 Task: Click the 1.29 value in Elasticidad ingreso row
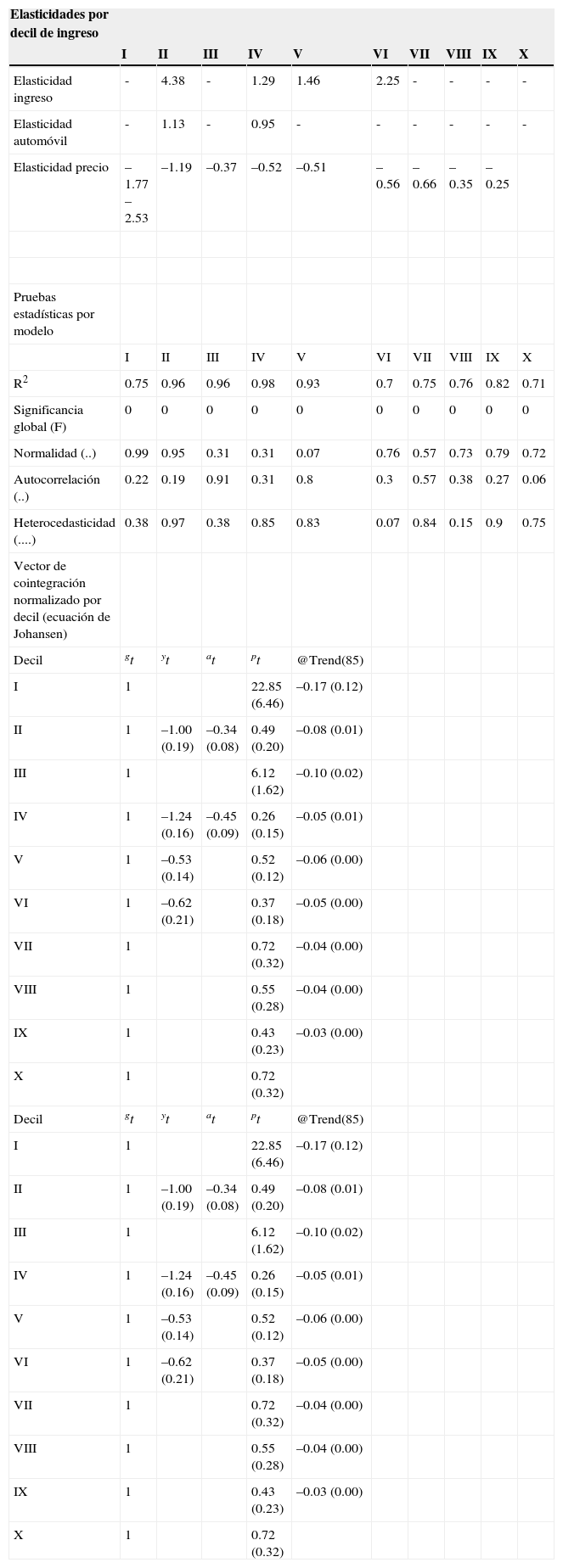click(263, 81)
